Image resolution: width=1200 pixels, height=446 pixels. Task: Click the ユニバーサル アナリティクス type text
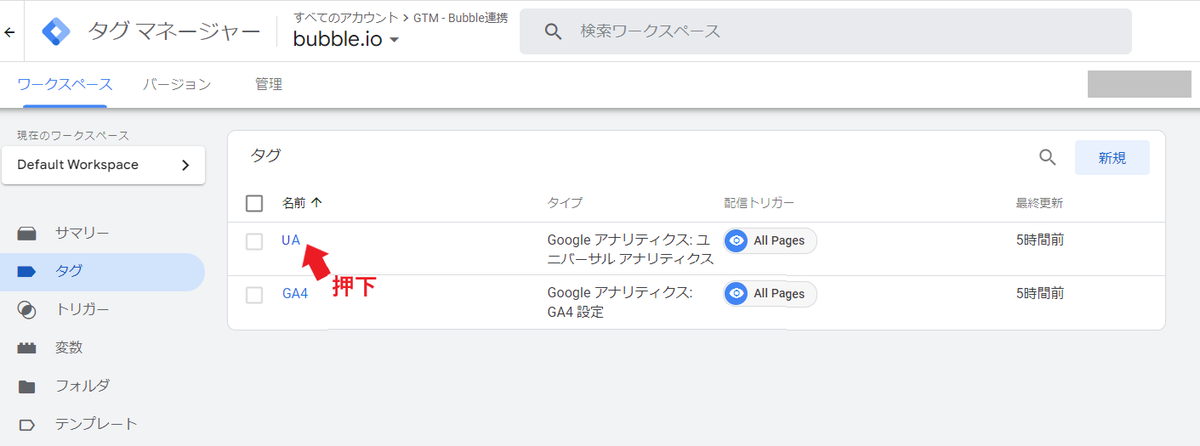click(631, 250)
